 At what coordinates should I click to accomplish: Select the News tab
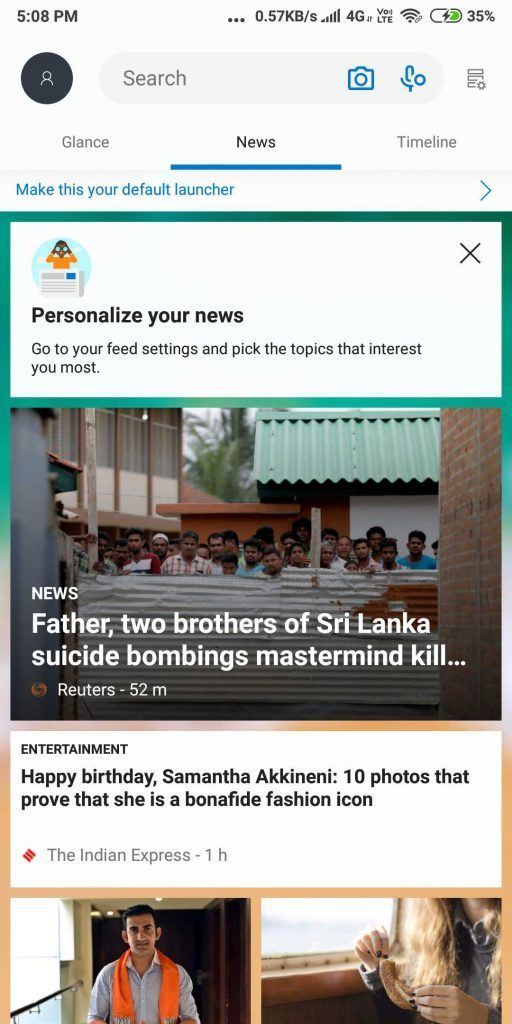click(256, 142)
